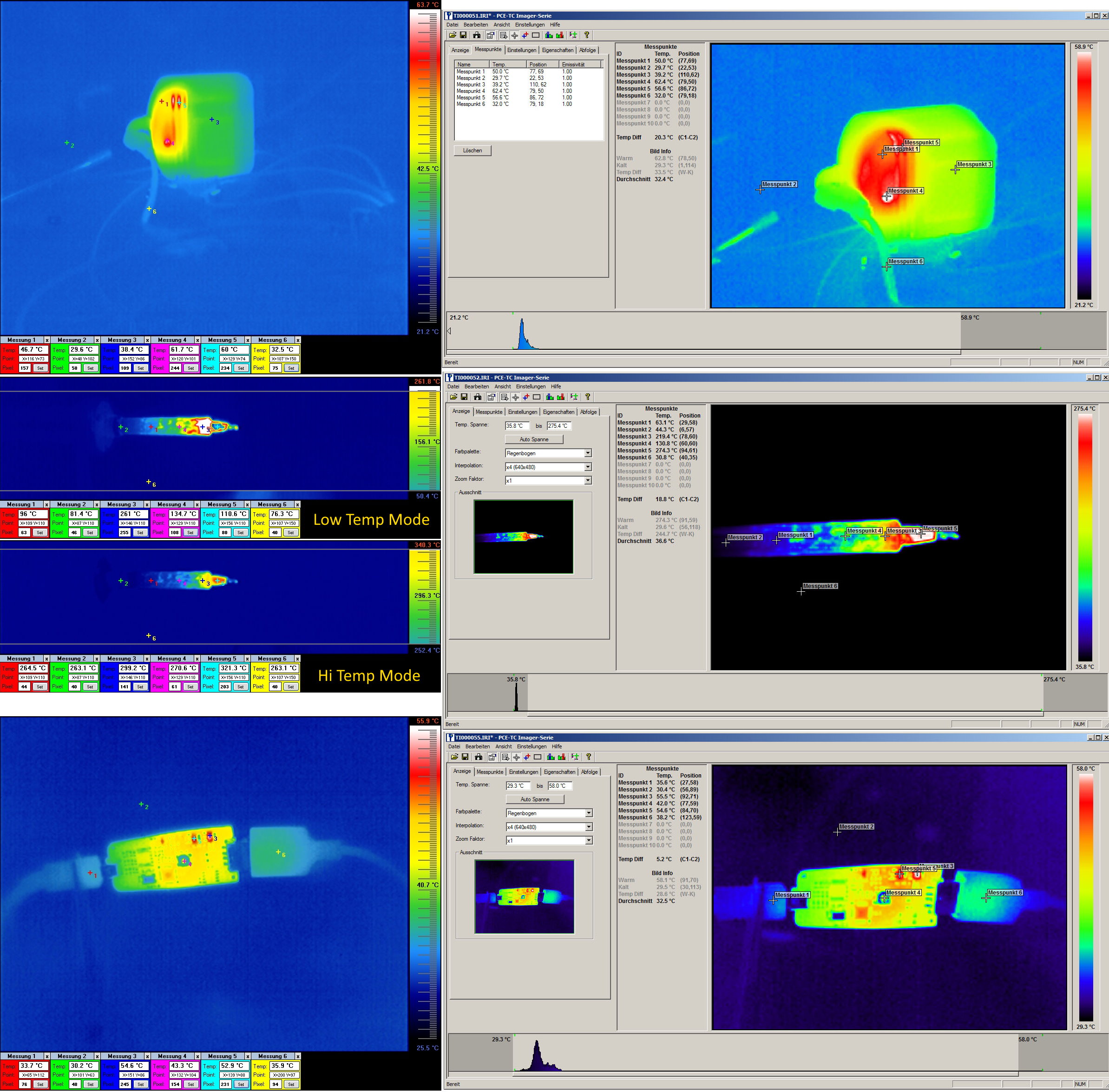
Task: Click the red-blue cross marker icon in TI000055
Action: tap(527, 758)
